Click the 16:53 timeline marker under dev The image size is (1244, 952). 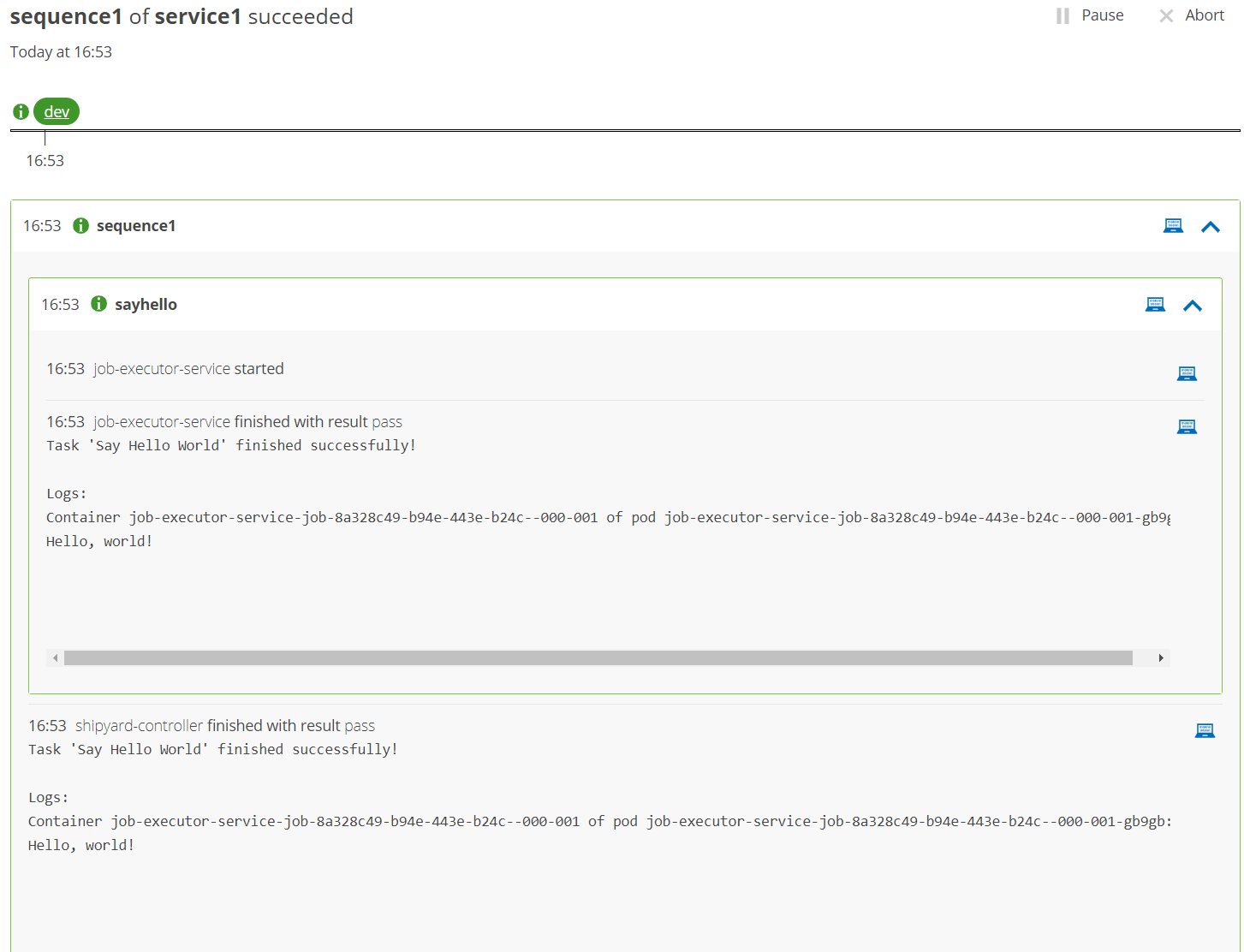45,160
